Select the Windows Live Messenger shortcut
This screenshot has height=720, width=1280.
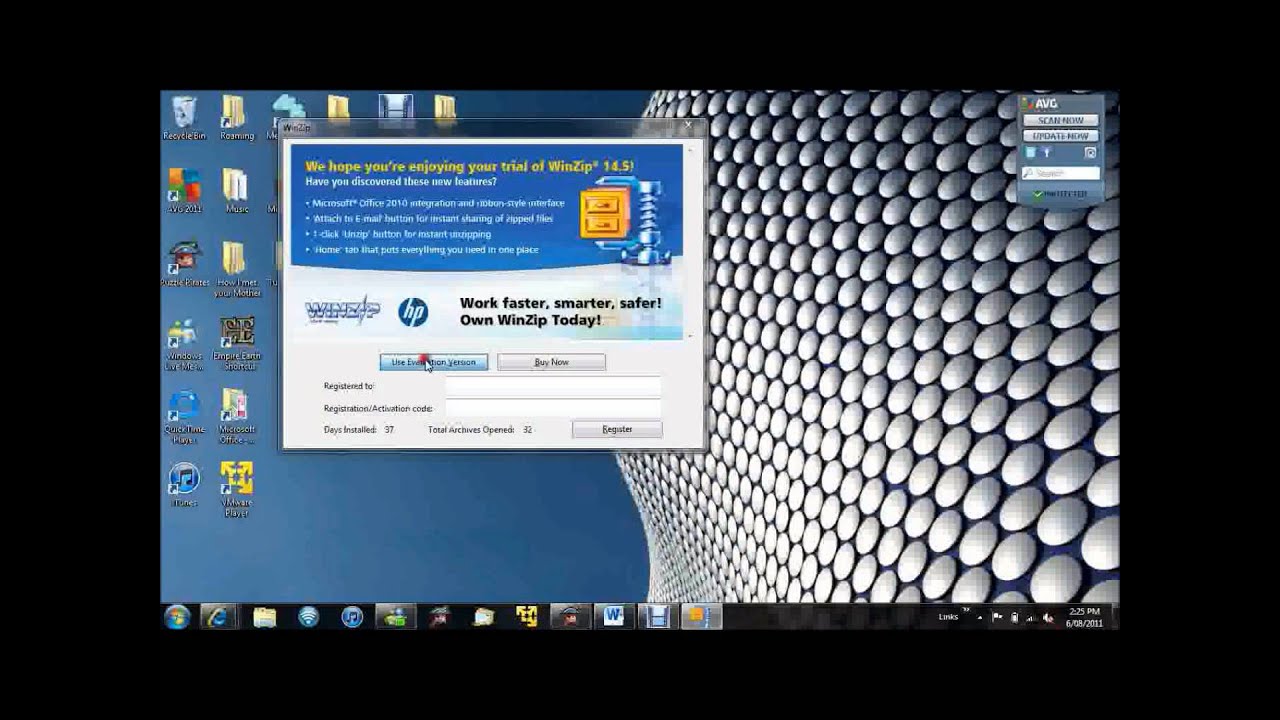pos(184,345)
